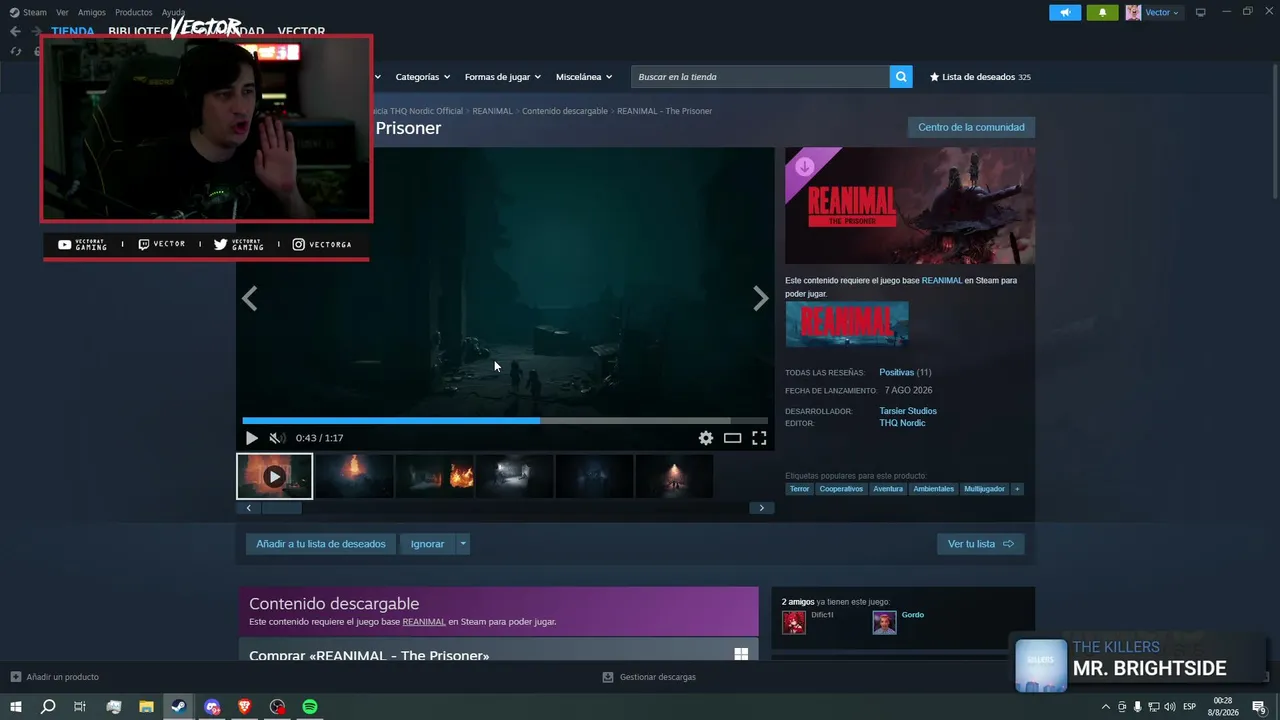Click the Ignorar button

[x=427, y=544]
